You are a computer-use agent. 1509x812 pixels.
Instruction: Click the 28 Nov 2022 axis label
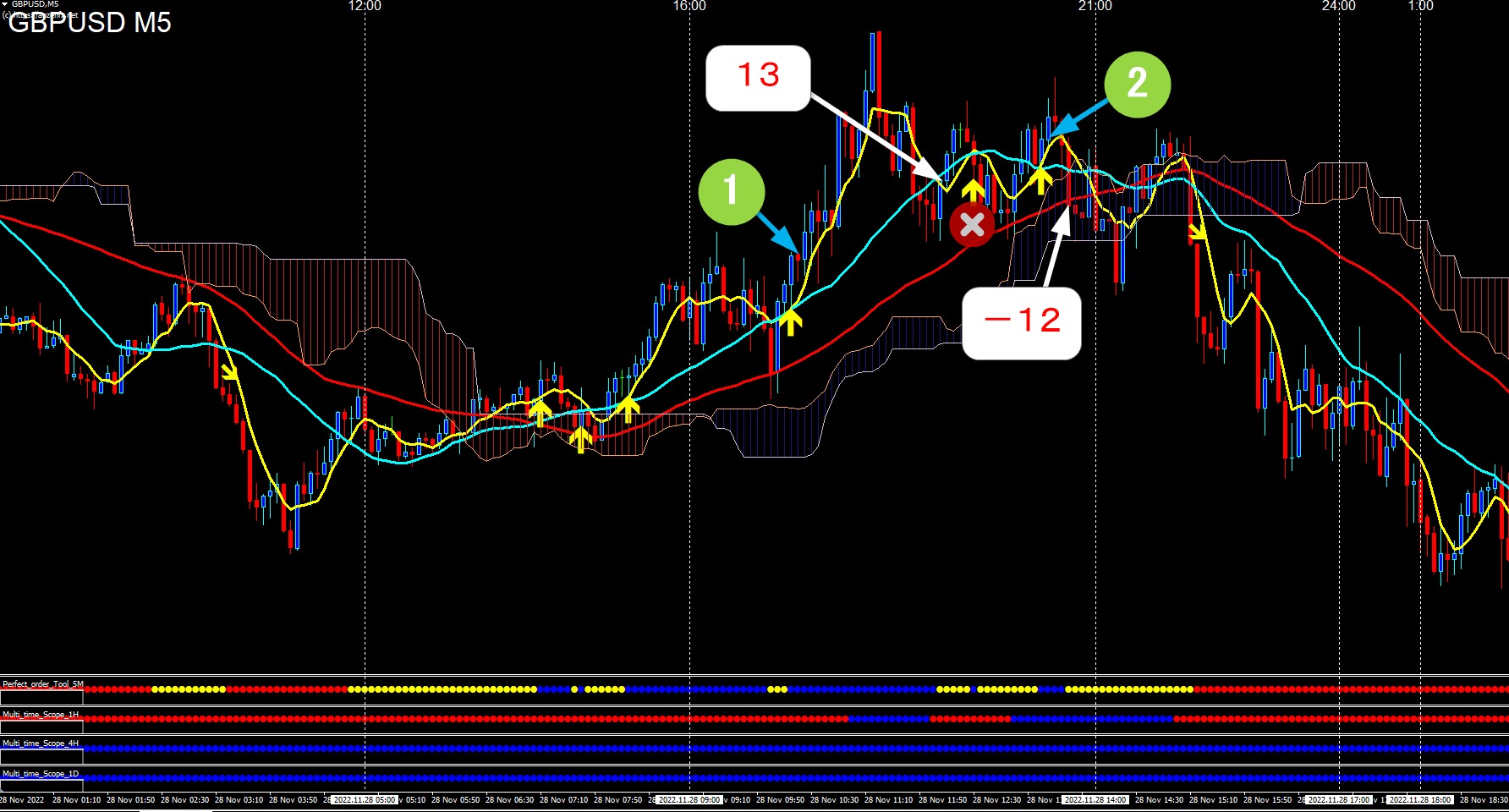pos(23,799)
